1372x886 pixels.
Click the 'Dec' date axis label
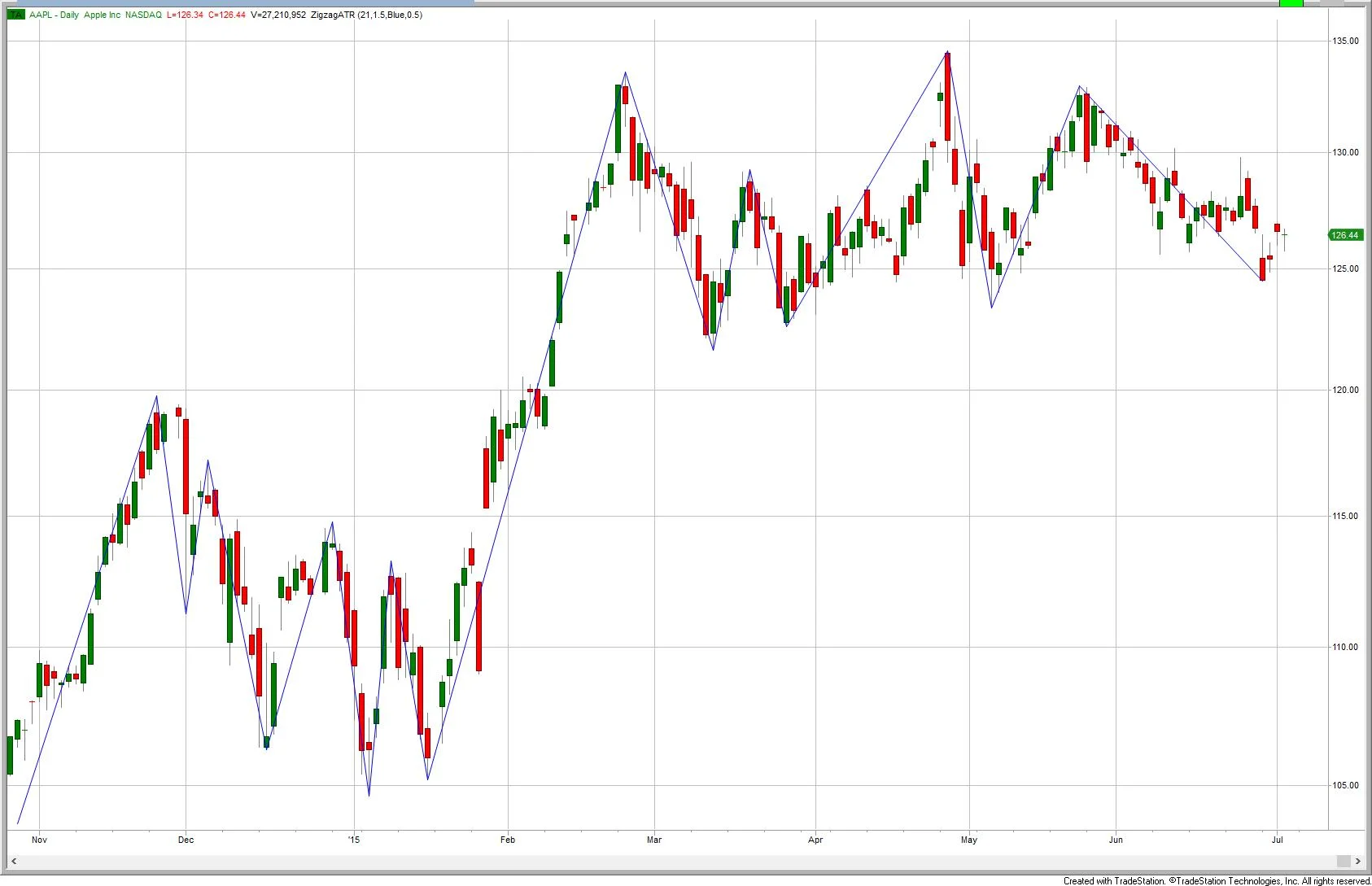click(186, 840)
